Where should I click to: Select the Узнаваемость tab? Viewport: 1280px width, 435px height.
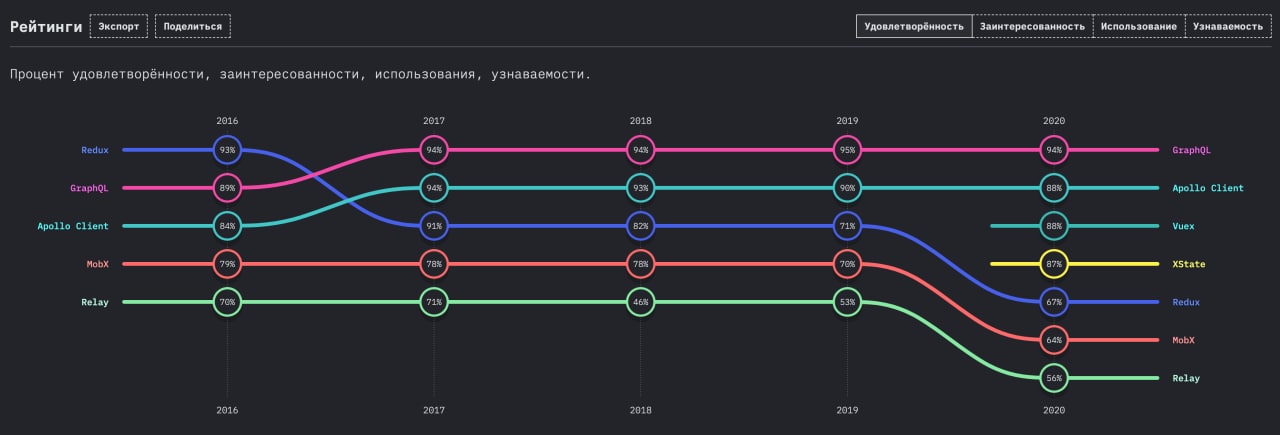coord(1227,26)
